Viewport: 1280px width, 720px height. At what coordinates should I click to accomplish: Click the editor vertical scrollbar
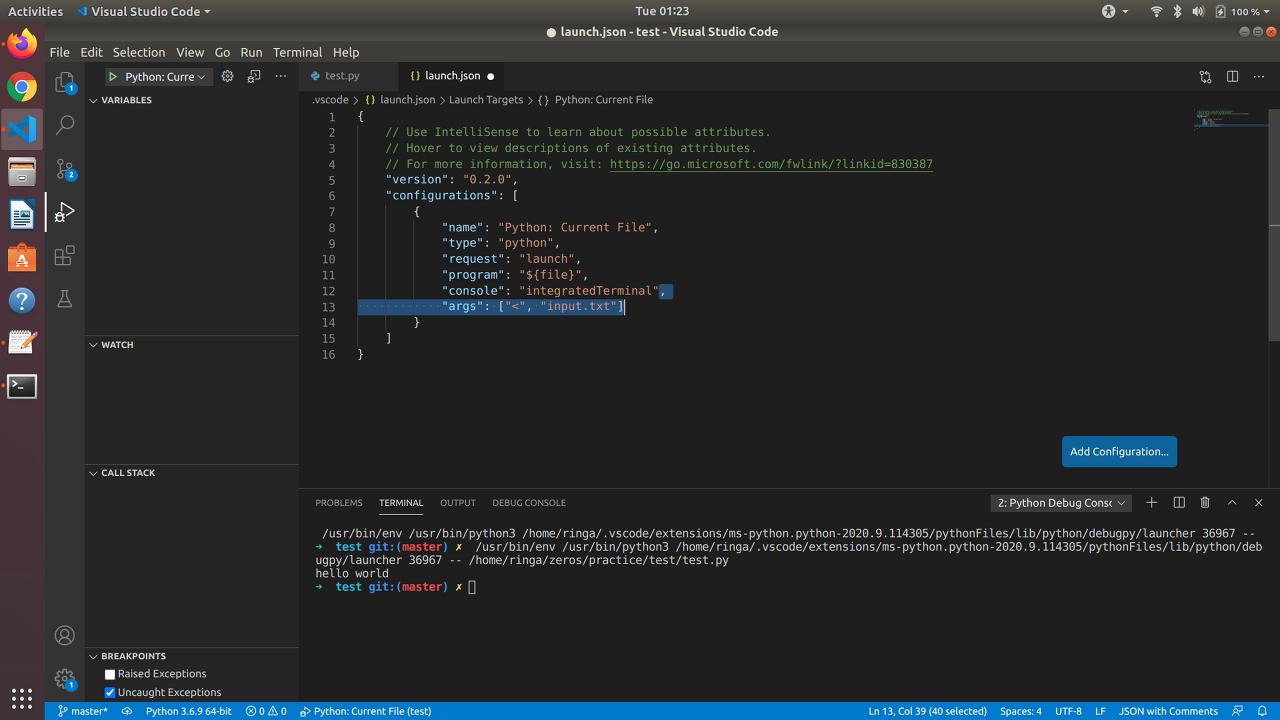coord(1275,225)
